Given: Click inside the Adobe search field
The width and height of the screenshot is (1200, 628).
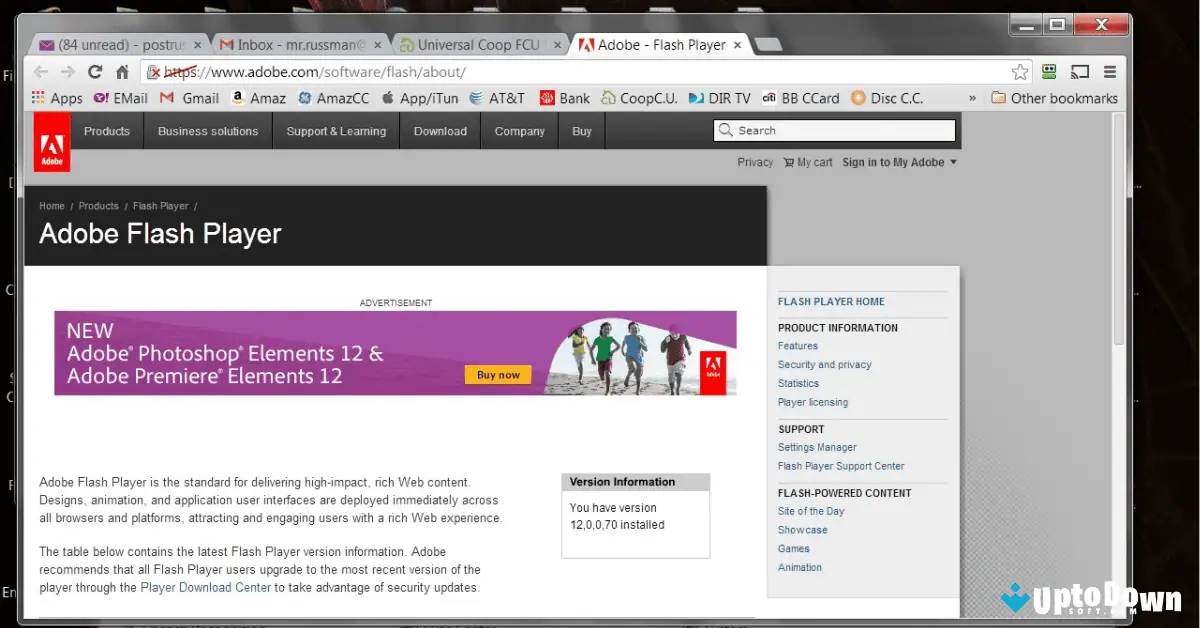Looking at the screenshot, I should [835, 130].
